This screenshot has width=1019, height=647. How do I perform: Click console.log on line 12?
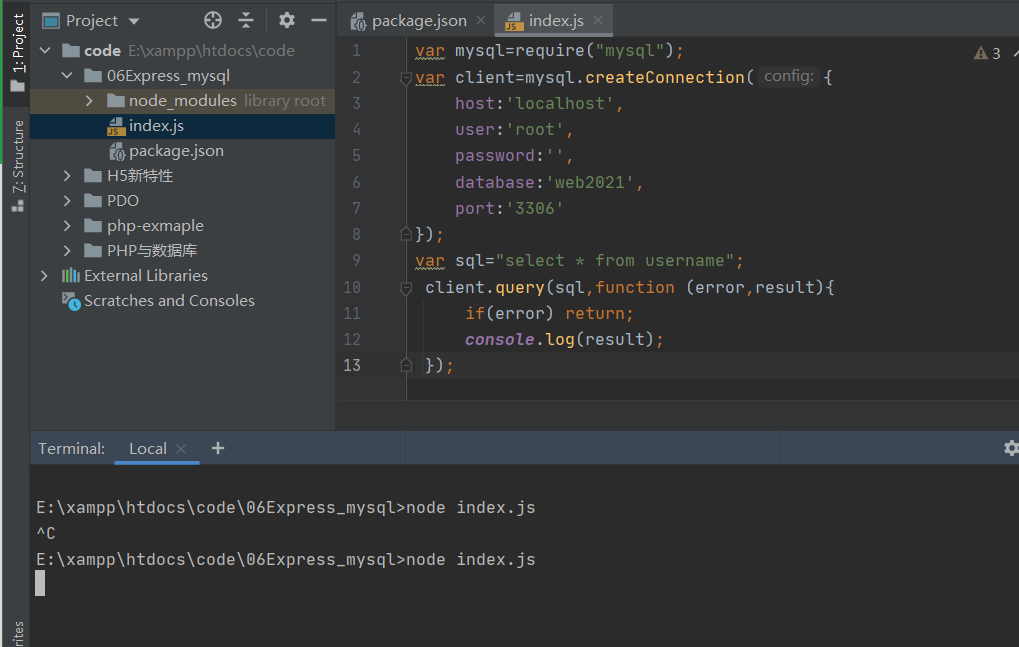pos(519,339)
